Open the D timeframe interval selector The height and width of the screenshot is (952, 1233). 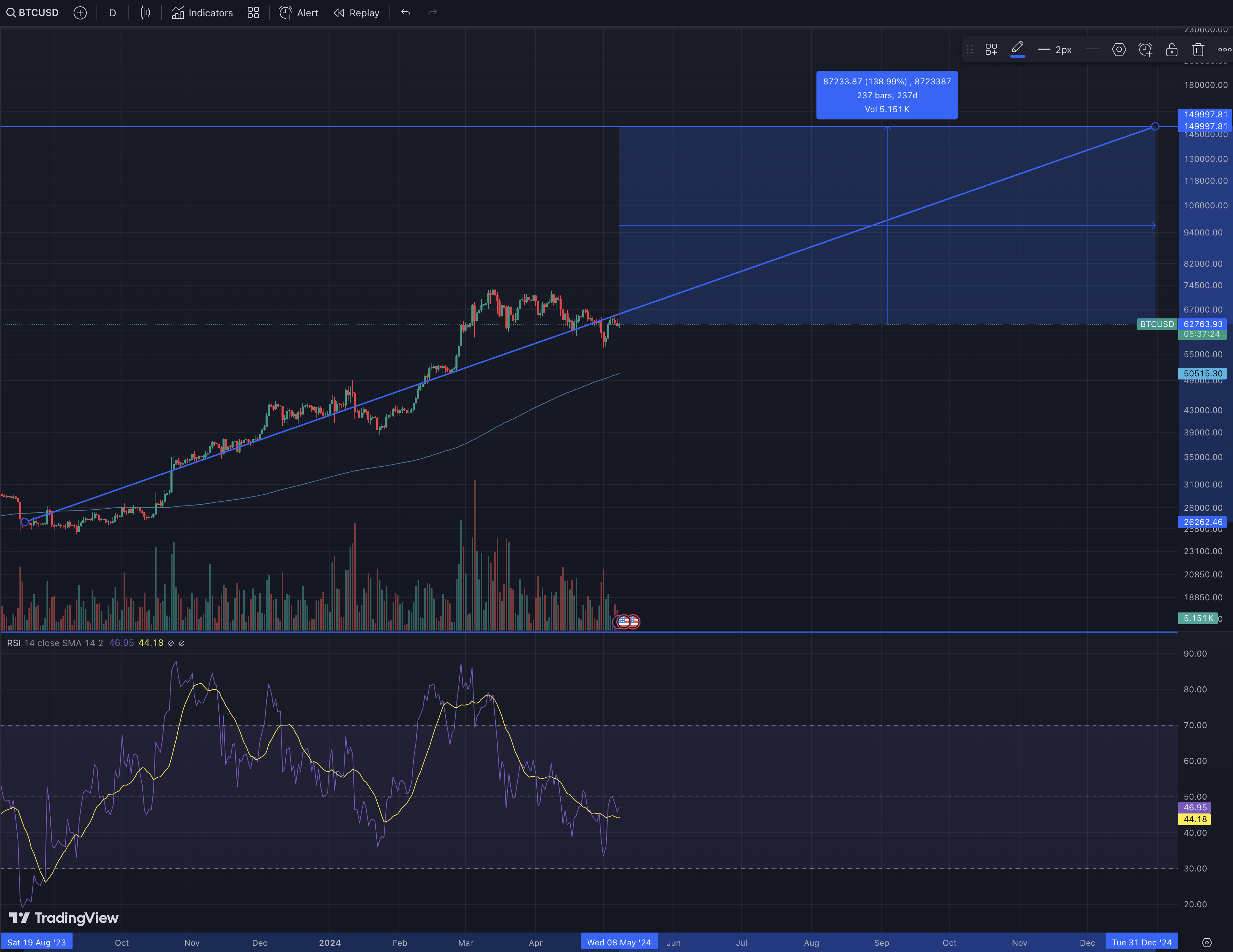pyautogui.click(x=112, y=12)
